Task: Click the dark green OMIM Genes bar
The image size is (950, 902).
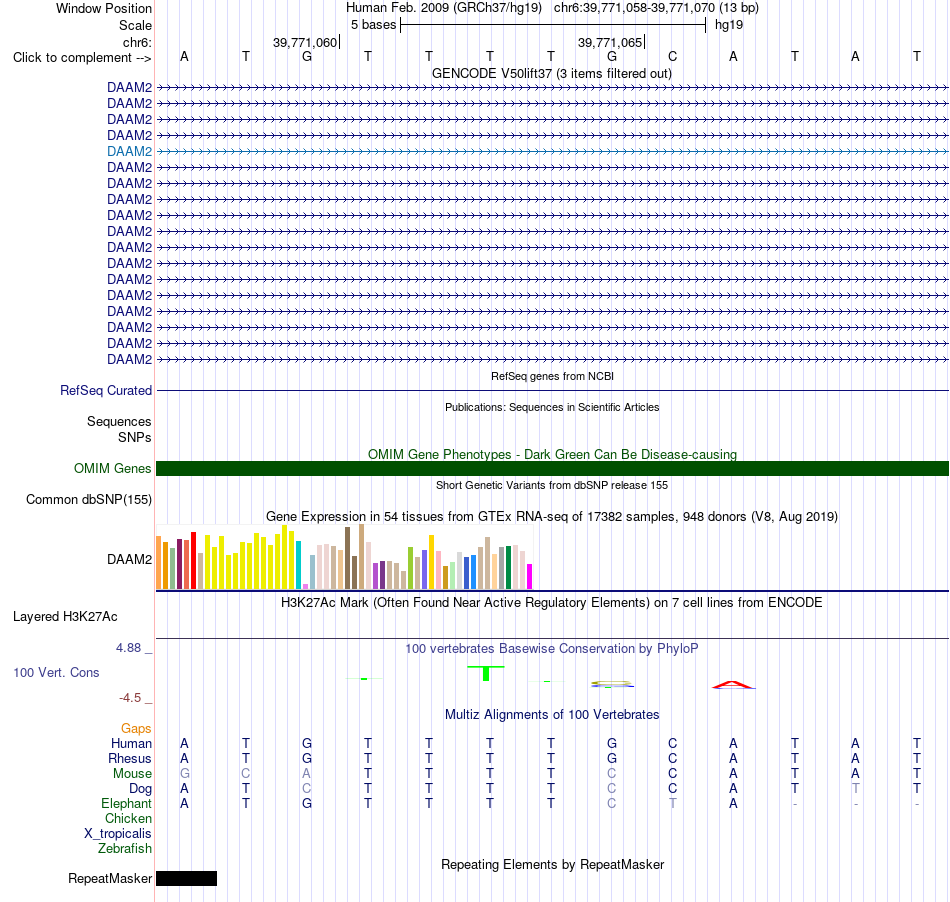Action: pyautogui.click(x=552, y=468)
